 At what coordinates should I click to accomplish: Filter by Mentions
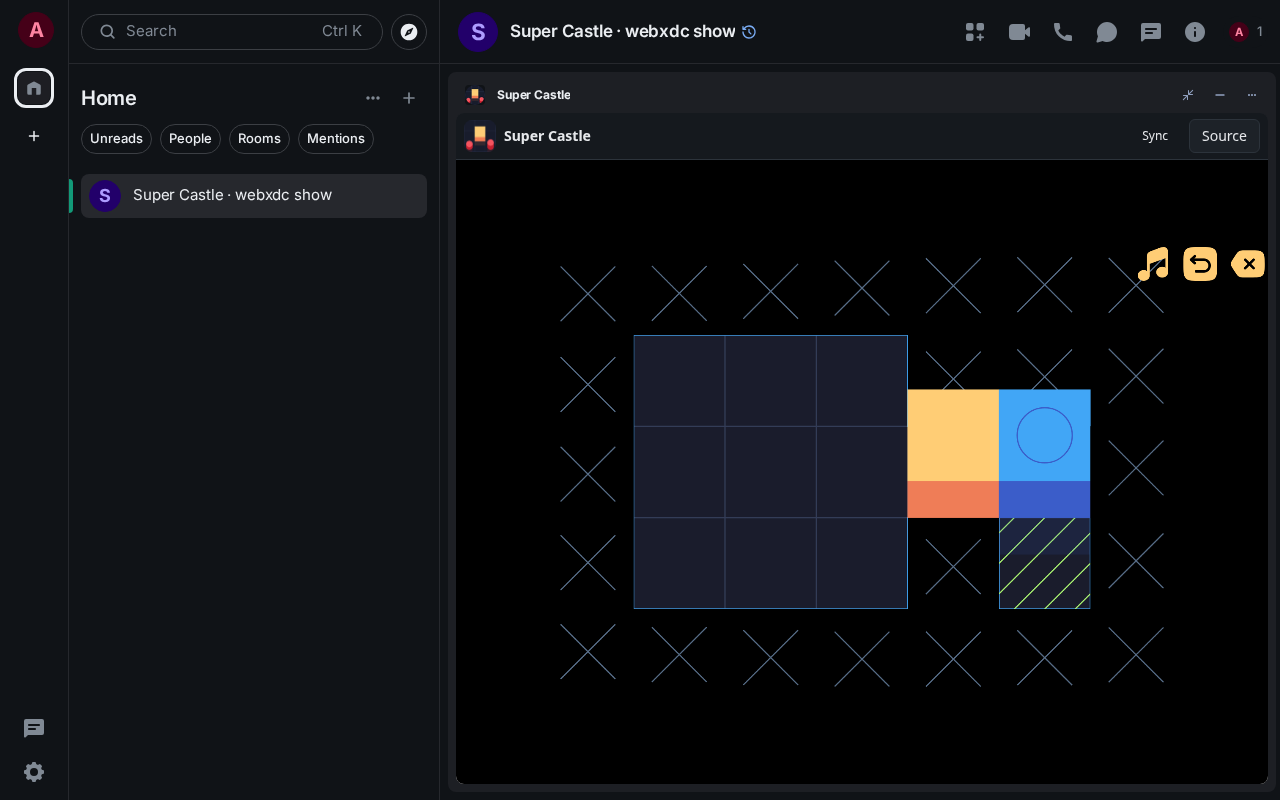(336, 139)
